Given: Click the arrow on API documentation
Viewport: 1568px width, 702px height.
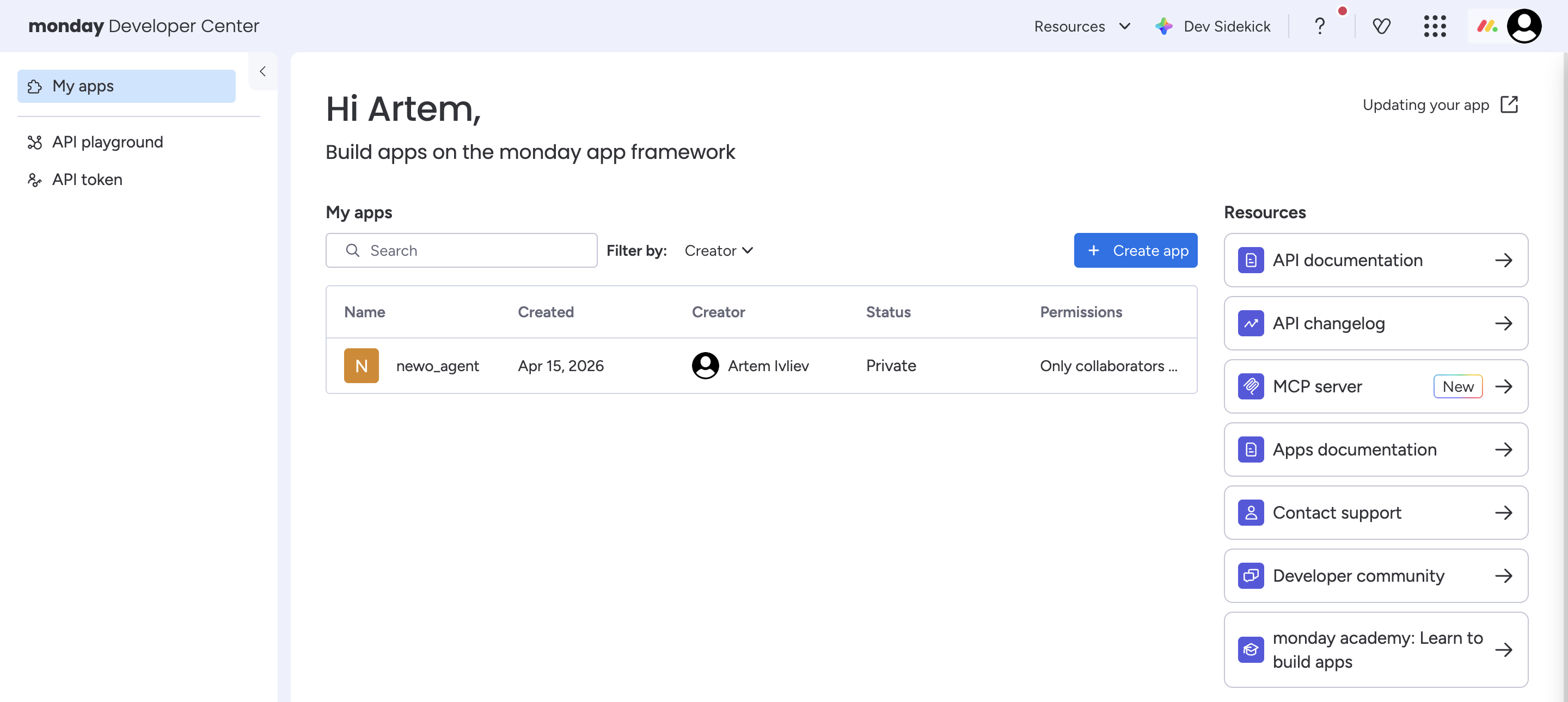Looking at the screenshot, I should coord(1503,260).
